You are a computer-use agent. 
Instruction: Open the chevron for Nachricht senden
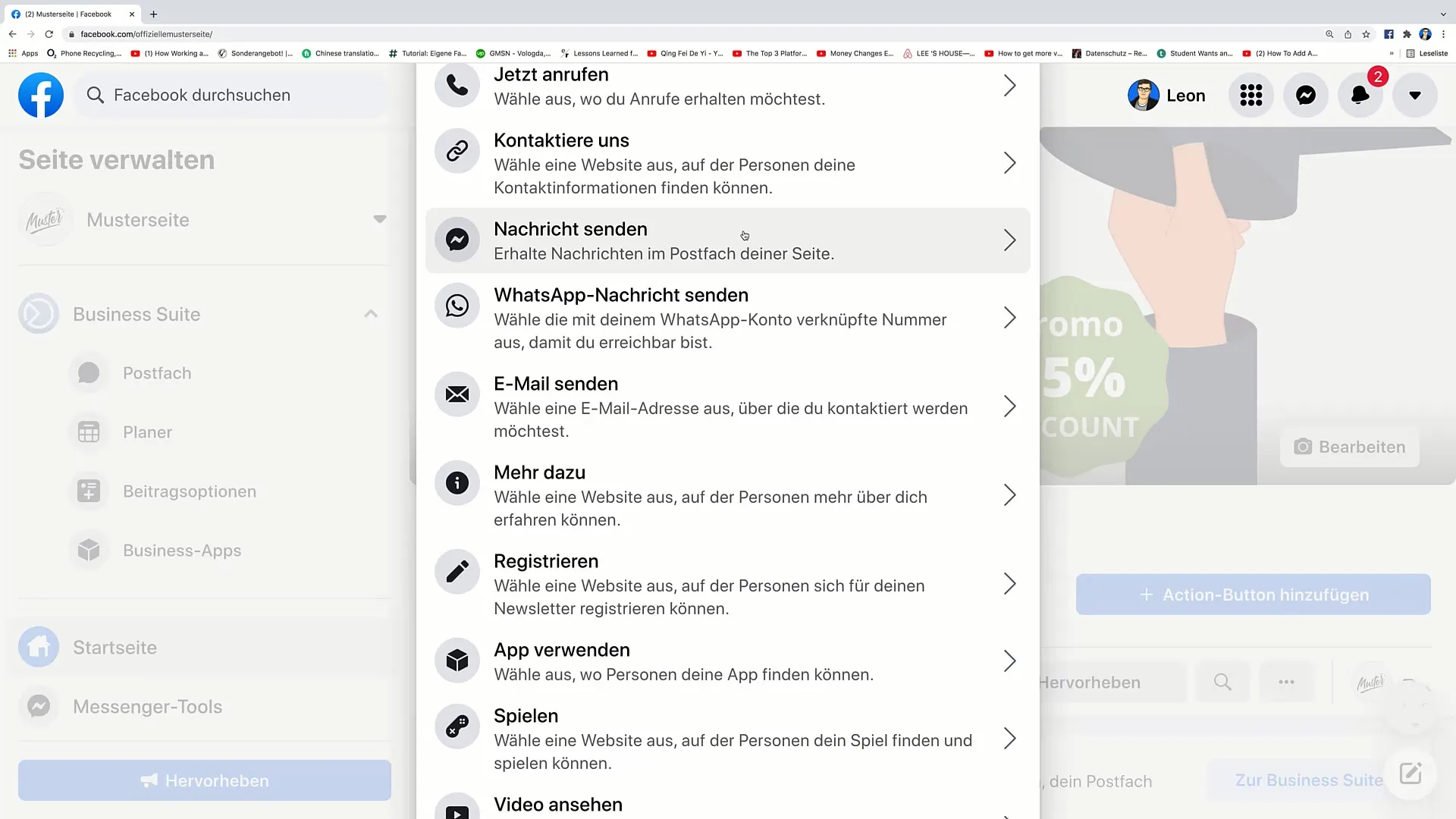1010,240
